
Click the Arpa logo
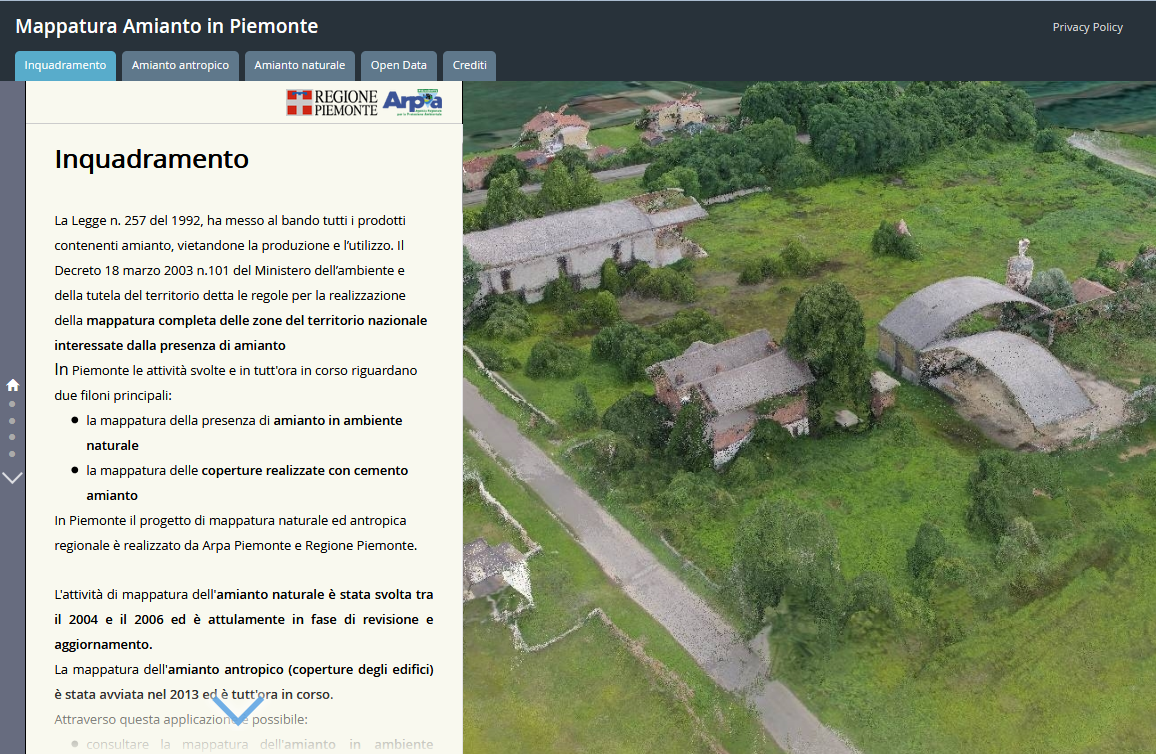pos(413,102)
